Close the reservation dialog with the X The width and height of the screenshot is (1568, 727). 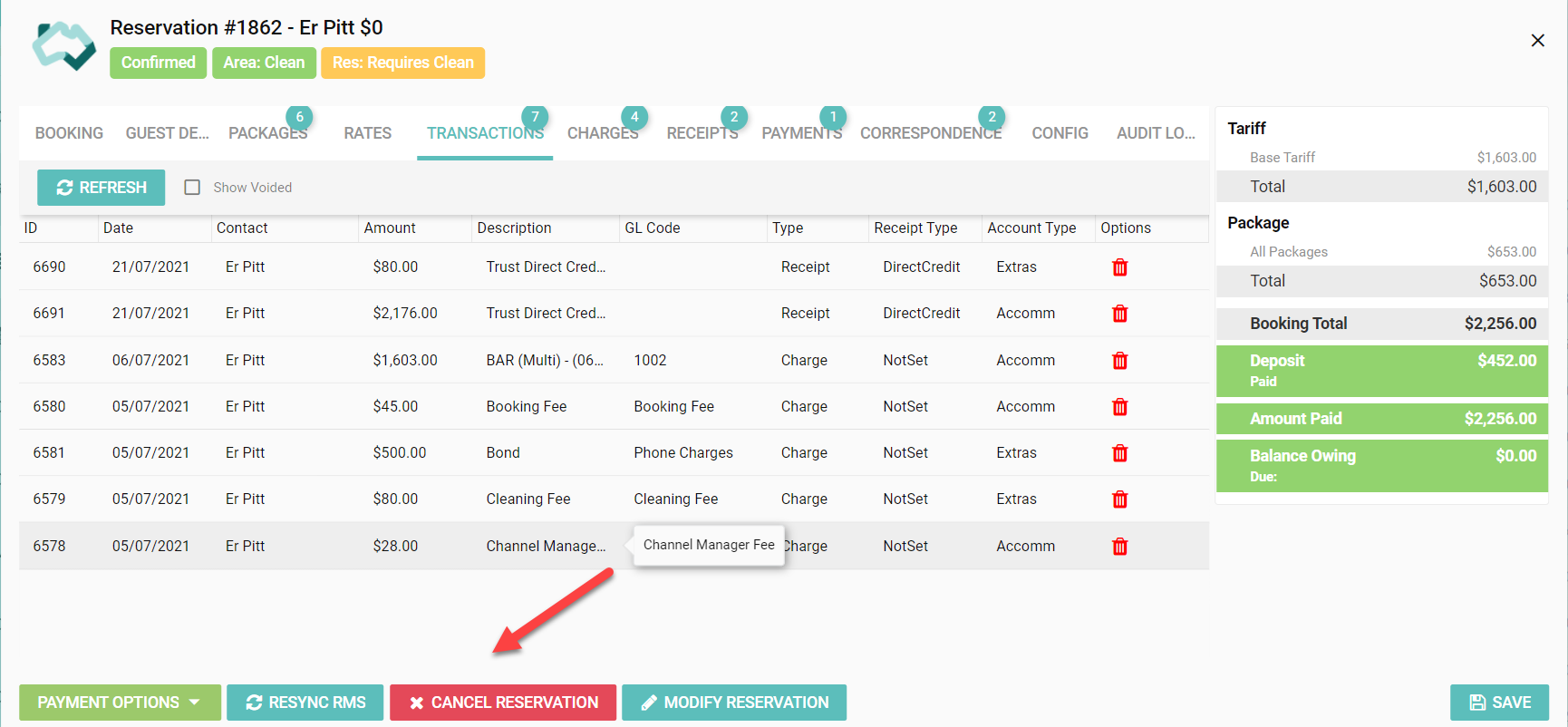(1537, 41)
